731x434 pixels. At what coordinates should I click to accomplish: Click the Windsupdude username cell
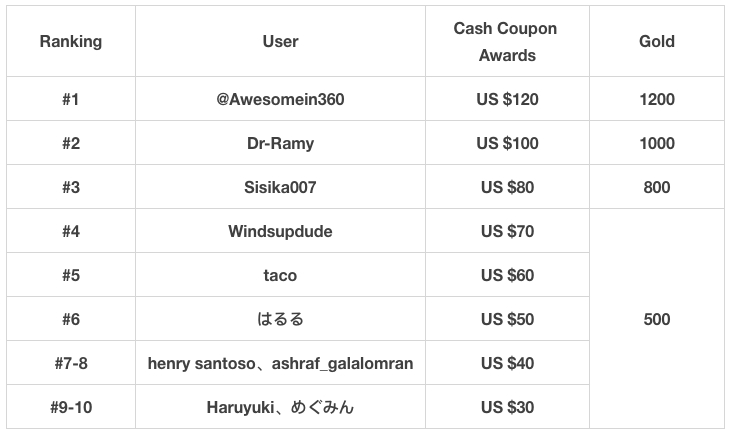pos(280,231)
